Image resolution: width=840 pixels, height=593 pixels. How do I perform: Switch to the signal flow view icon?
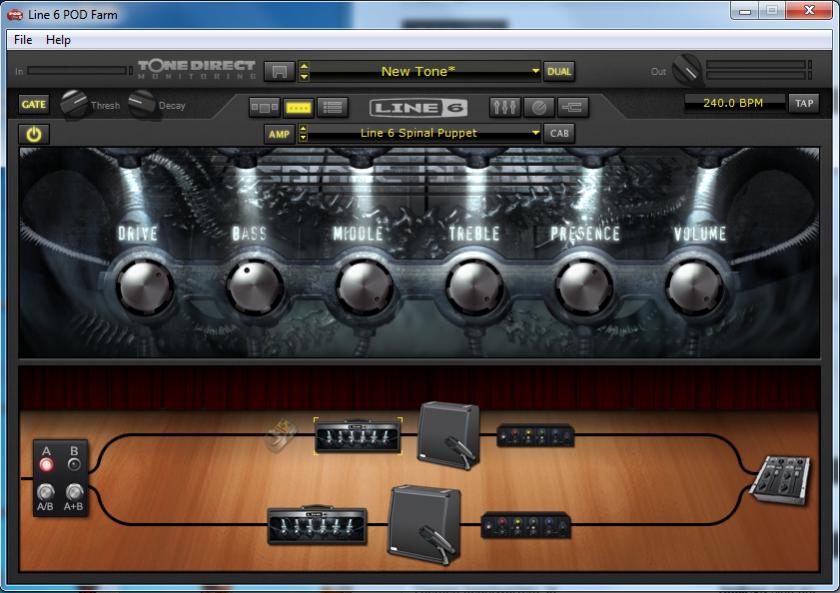(x=264, y=107)
